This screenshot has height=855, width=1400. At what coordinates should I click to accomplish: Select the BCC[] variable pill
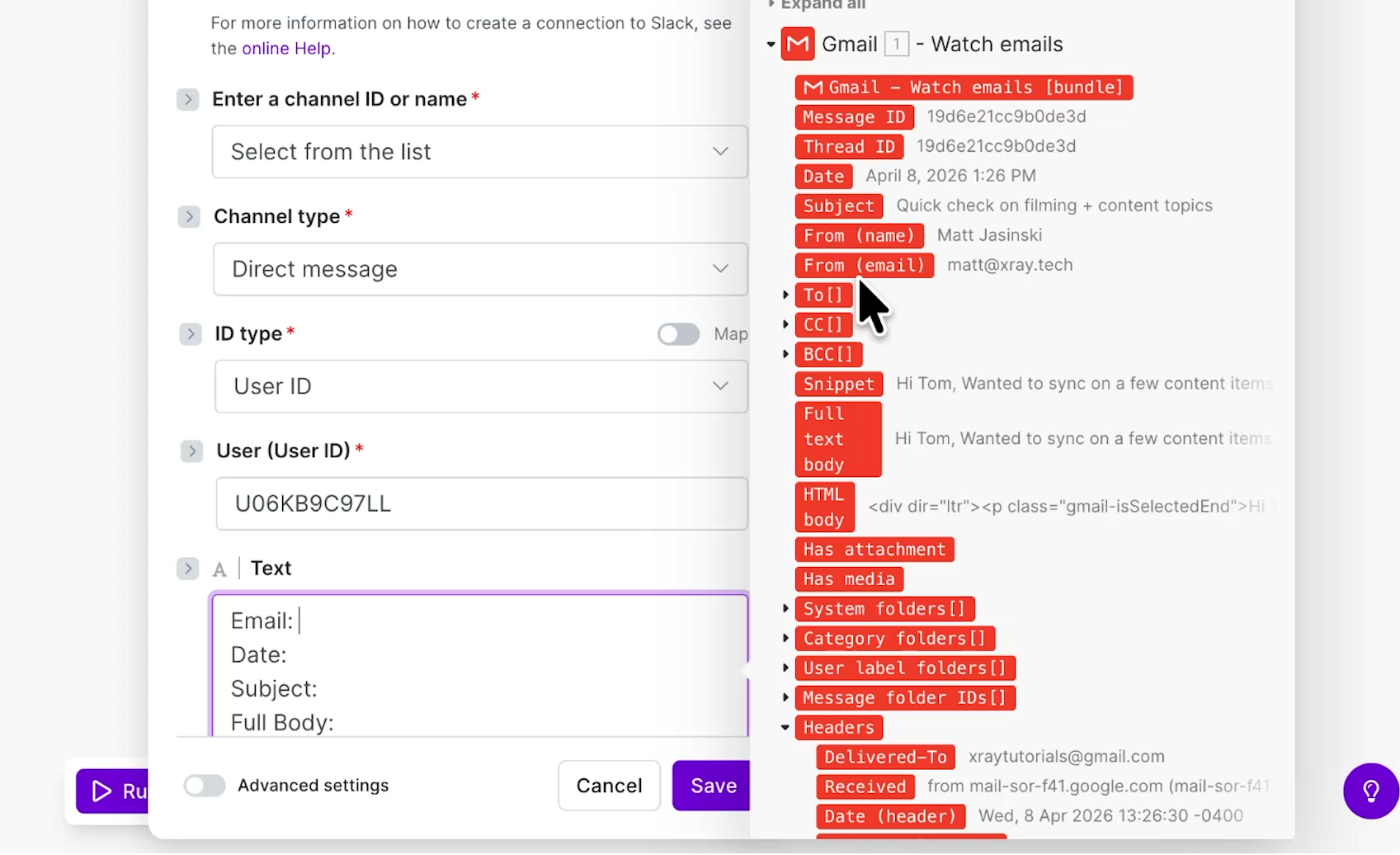[x=828, y=355]
